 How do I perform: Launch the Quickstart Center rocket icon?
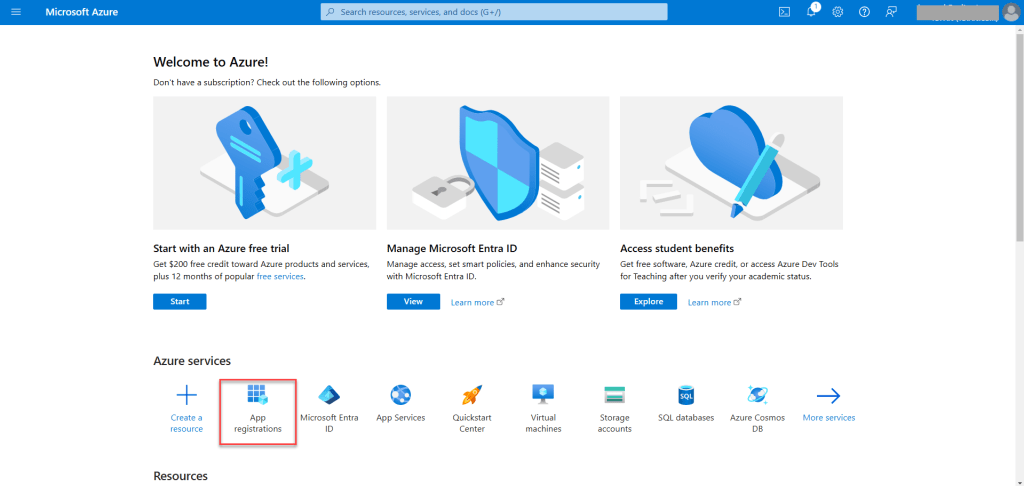click(472, 395)
